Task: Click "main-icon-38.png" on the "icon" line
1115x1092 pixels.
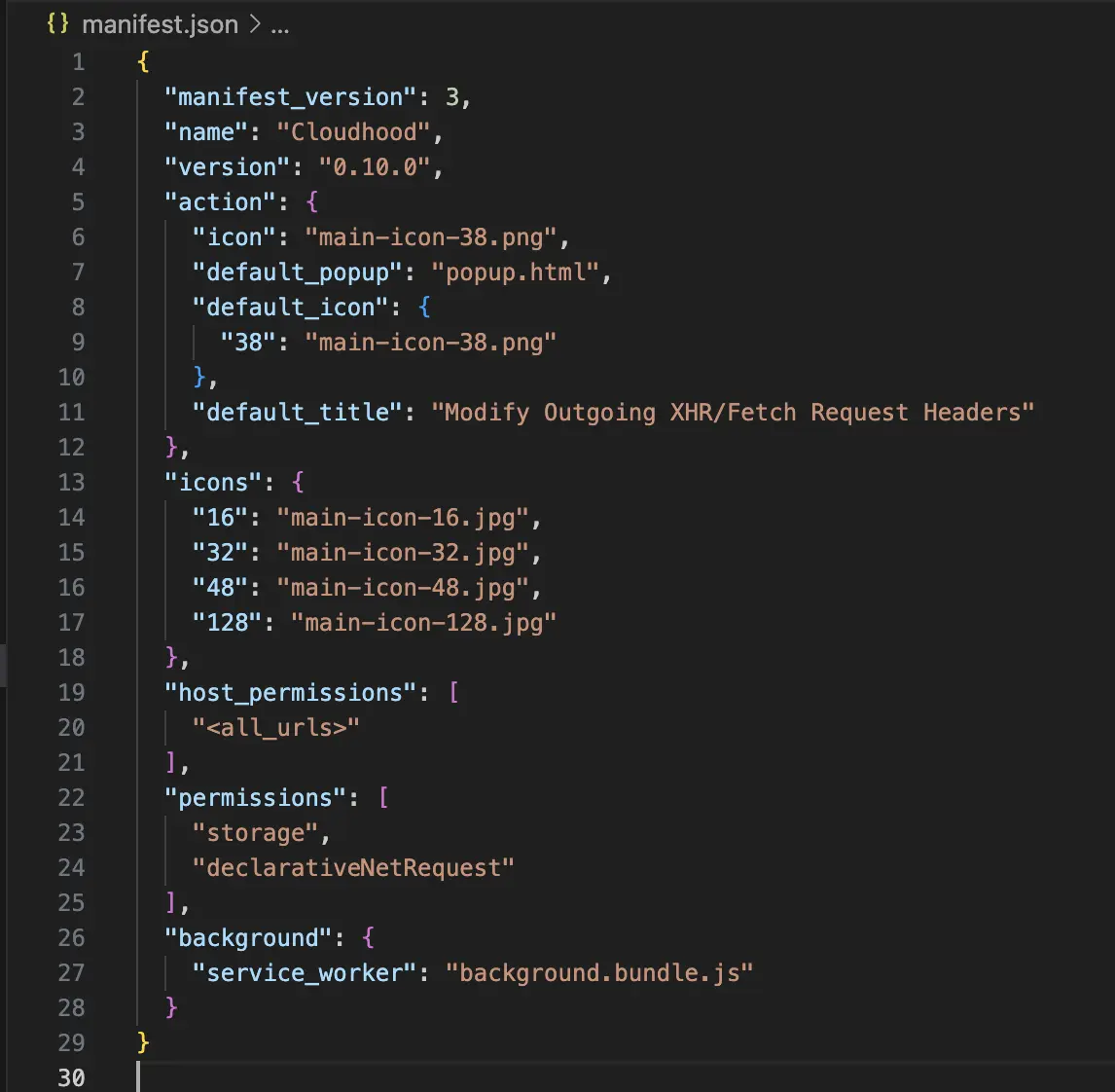Action: [x=430, y=237]
